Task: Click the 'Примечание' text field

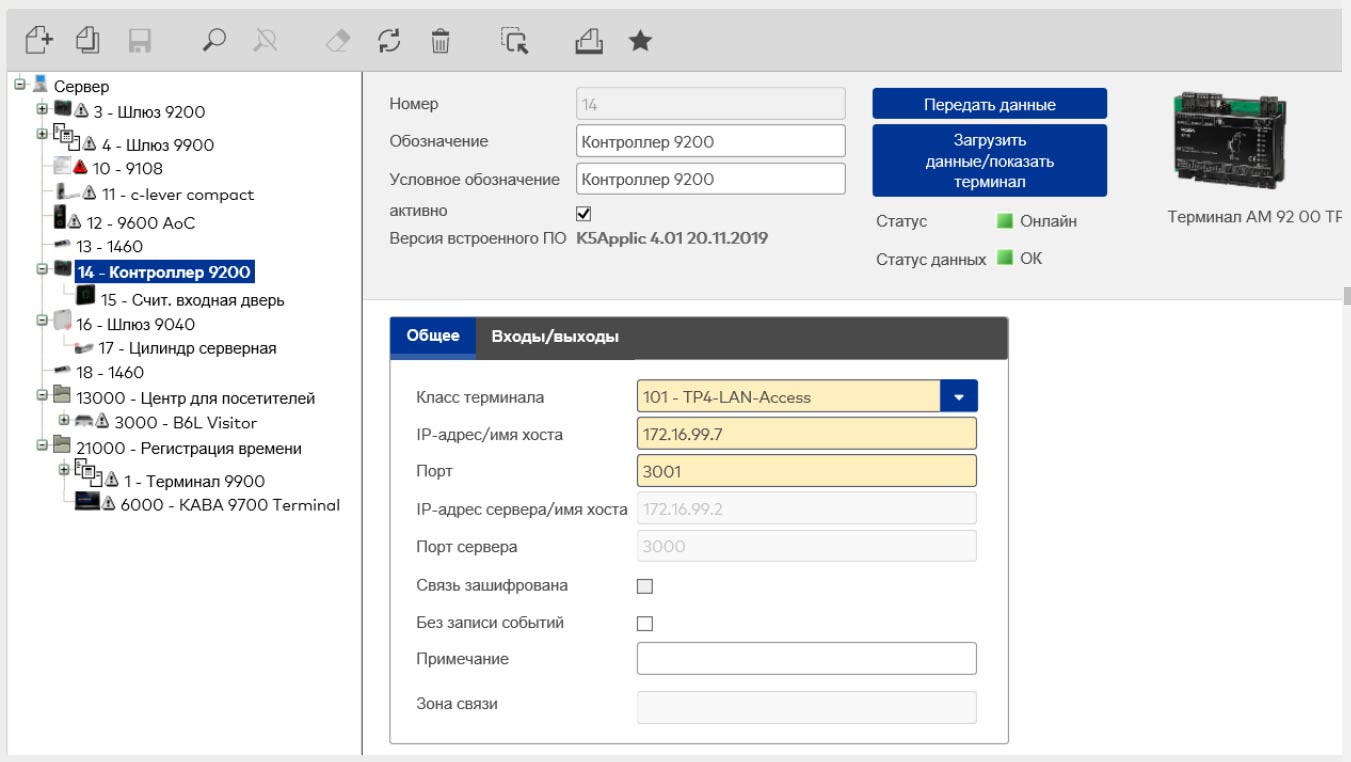Action: (806, 659)
